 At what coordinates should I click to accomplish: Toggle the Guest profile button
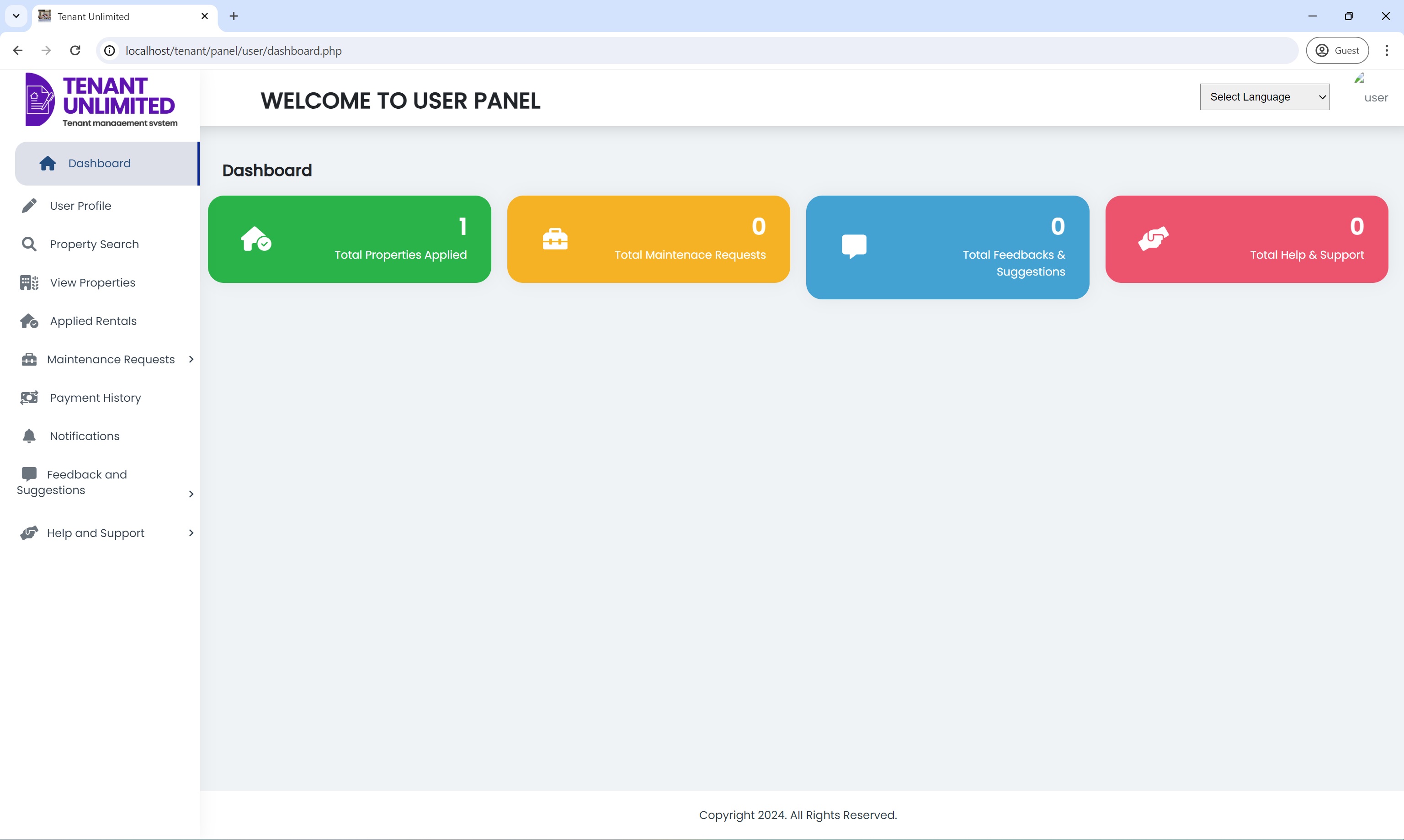tap(1339, 50)
